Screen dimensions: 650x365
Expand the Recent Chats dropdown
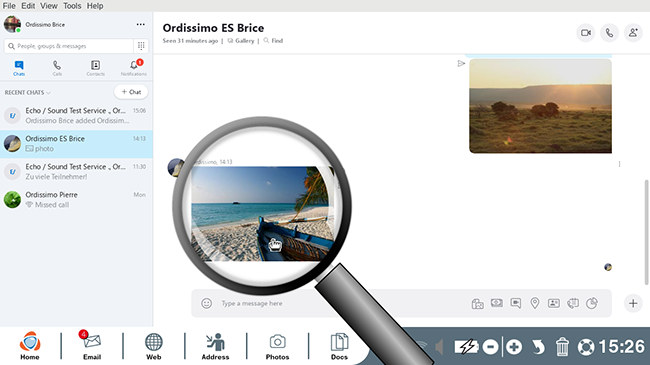point(27,92)
